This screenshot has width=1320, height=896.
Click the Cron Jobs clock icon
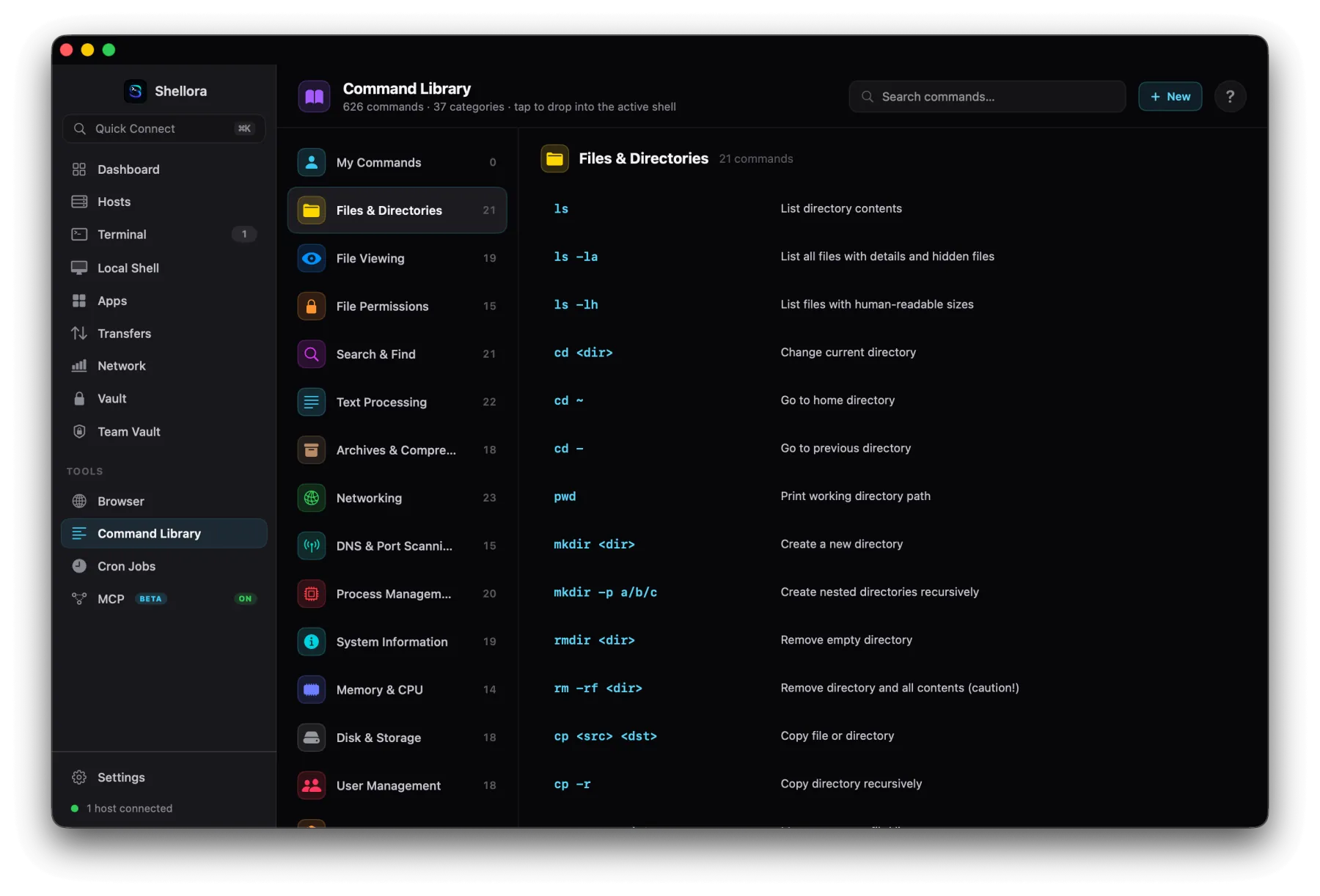(x=79, y=566)
